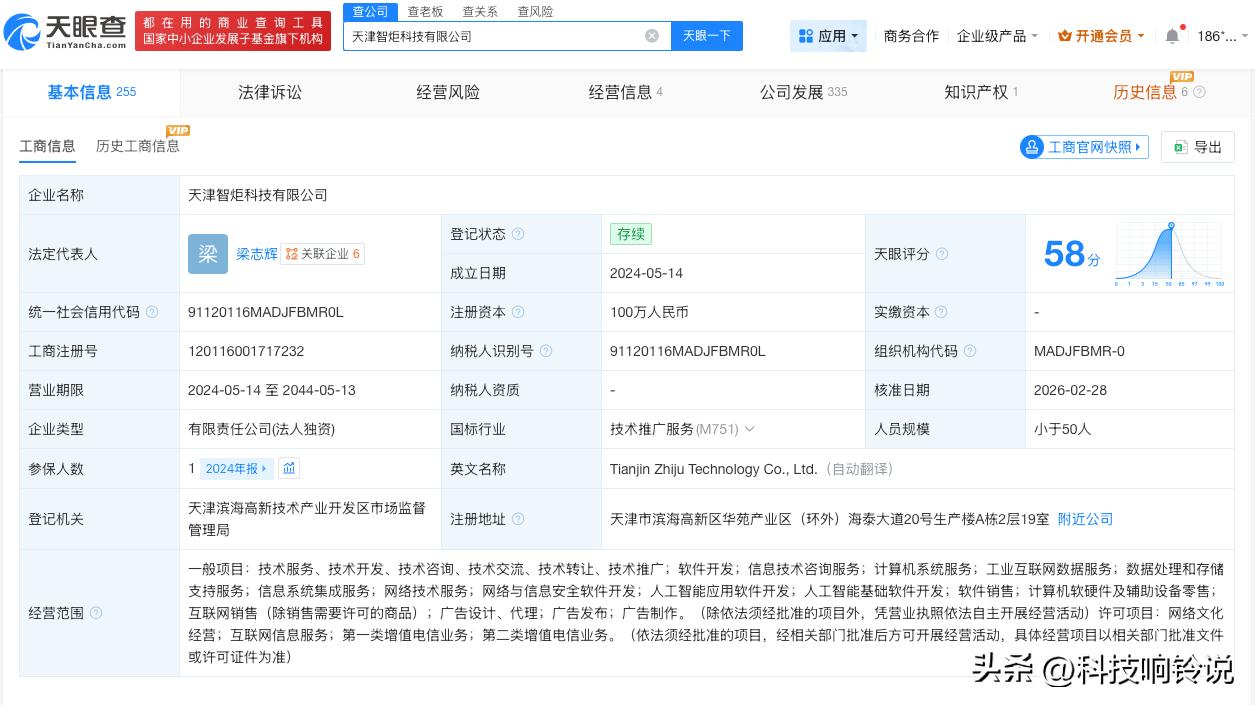The height and width of the screenshot is (705, 1255).
Task: Click the 天眼一下 search button
Action: 707,35
